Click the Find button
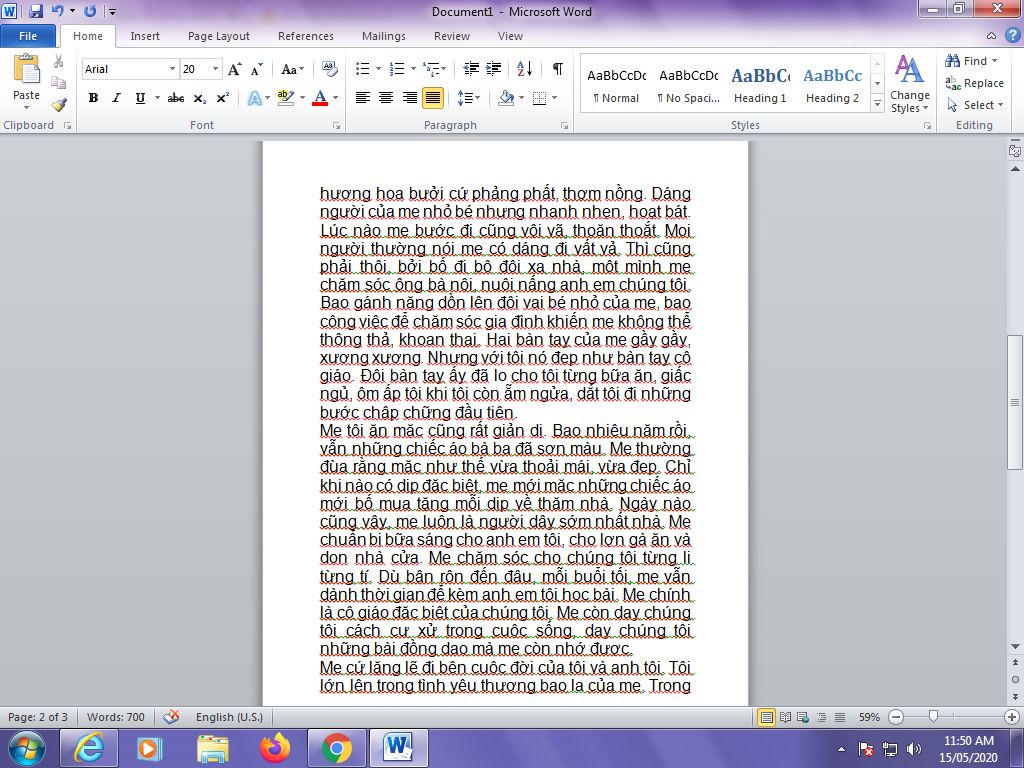Viewport: 1024px width, 768px height. click(x=972, y=61)
